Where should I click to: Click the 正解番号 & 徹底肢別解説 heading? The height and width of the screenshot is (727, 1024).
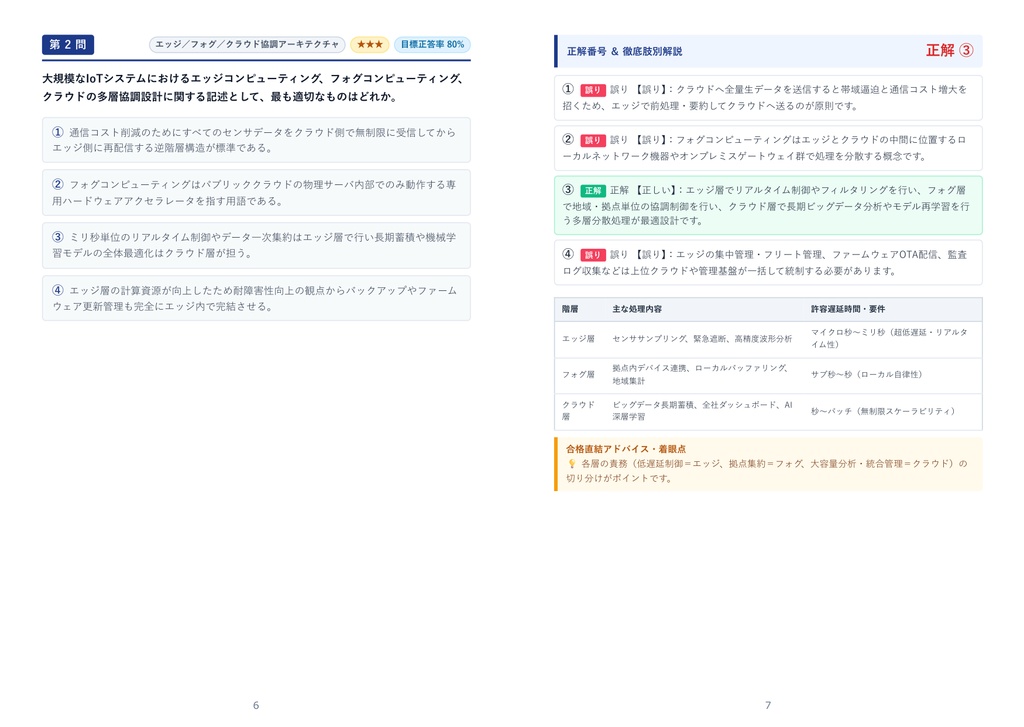click(624, 51)
